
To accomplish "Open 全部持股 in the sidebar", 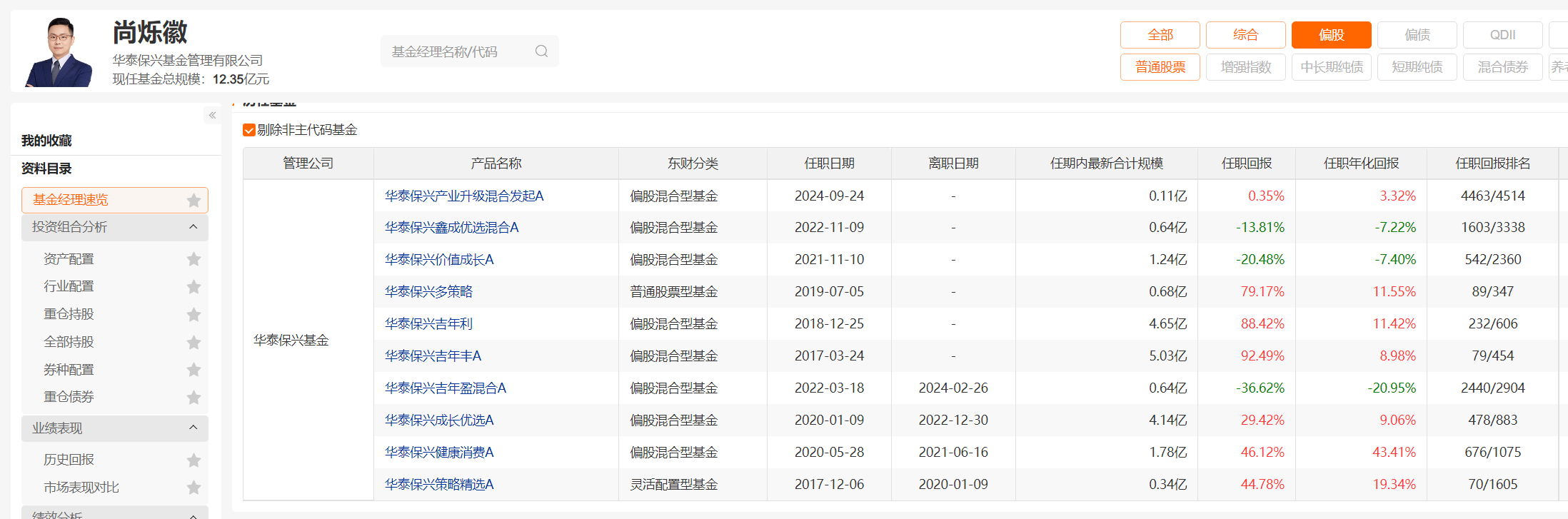I will (x=69, y=342).
